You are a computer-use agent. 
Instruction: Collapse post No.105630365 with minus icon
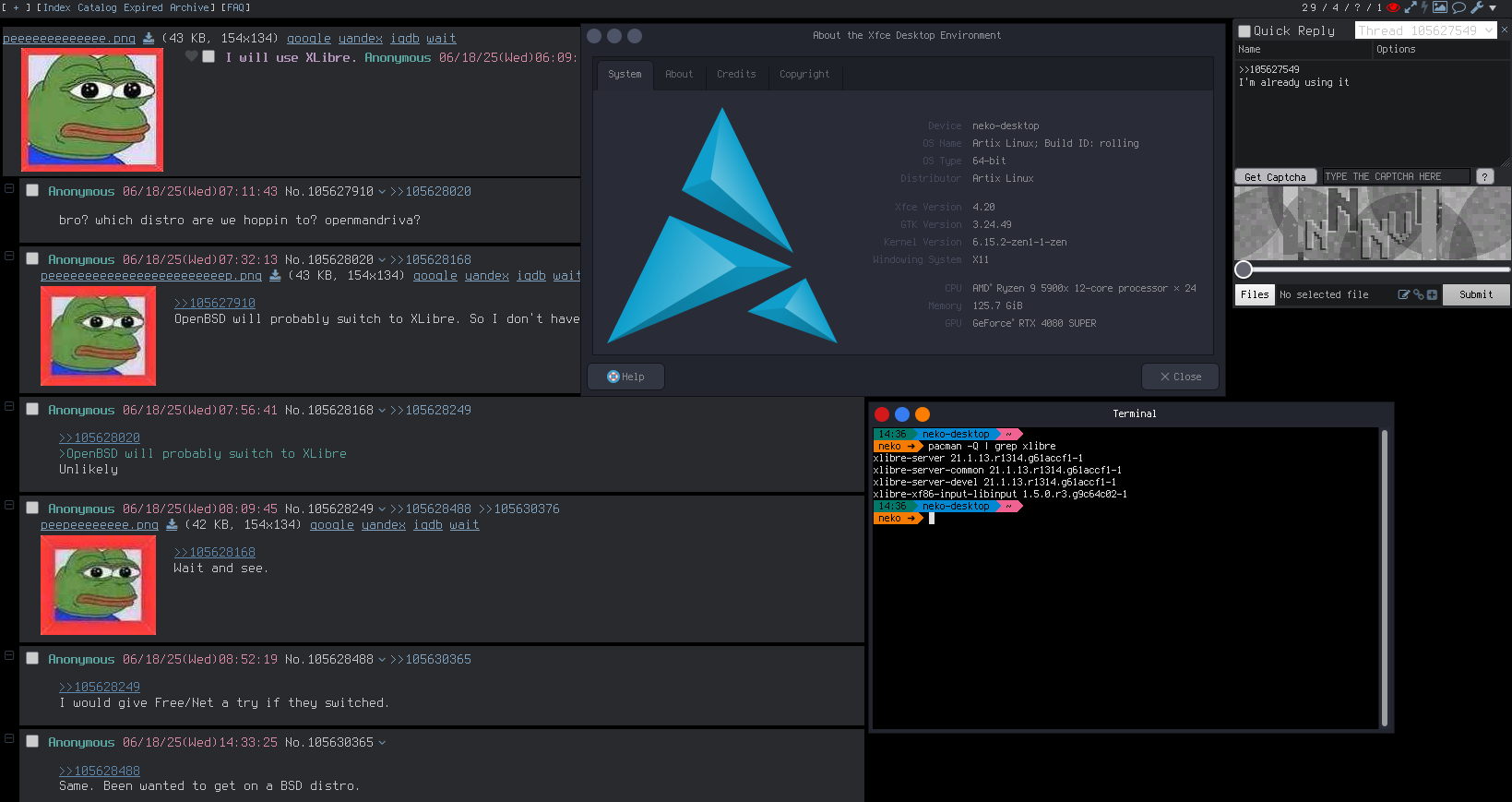click(9, 738)
